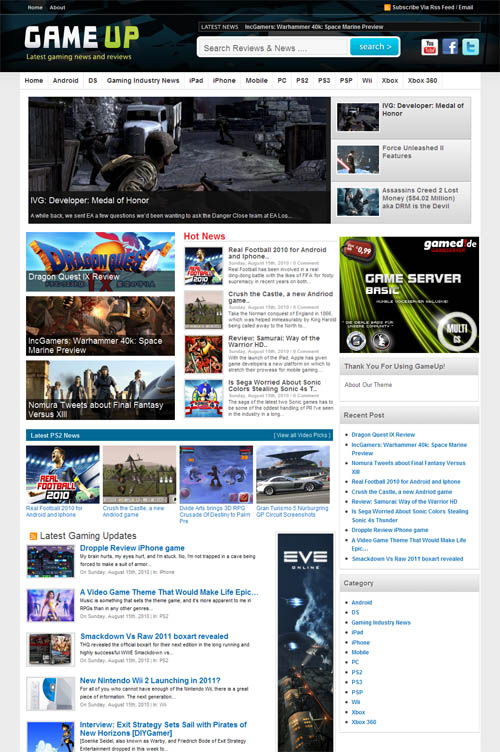Screen dimensions: 500x752
Task: Select PSP in the navigation bar
Action: click(x=346, y=81)
